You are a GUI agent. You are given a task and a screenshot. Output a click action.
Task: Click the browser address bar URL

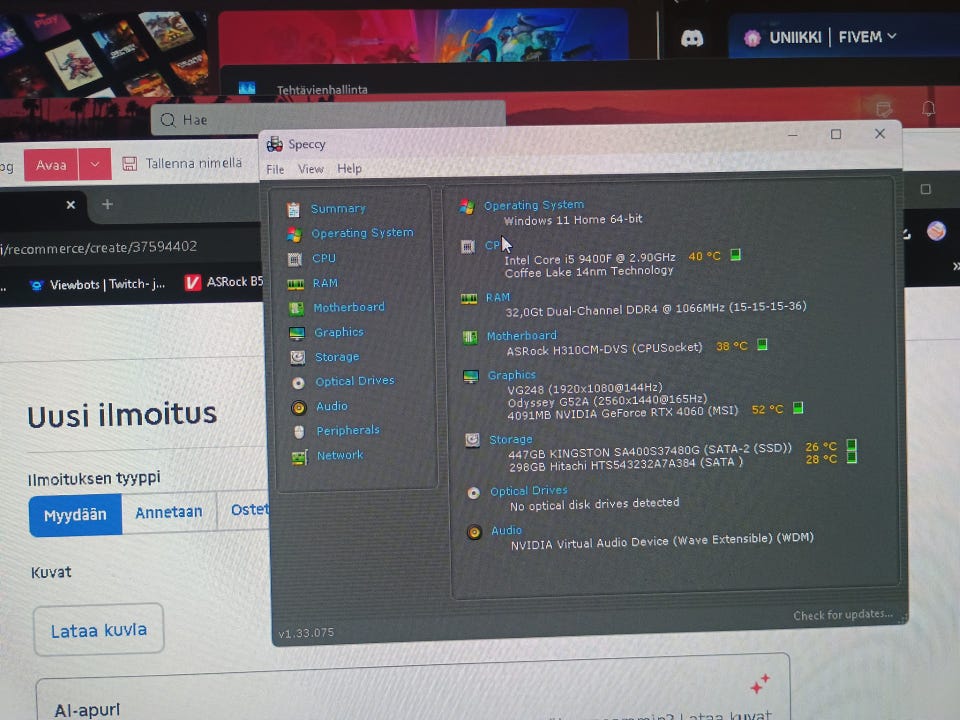pyautogui.click(x=99, y=247)
